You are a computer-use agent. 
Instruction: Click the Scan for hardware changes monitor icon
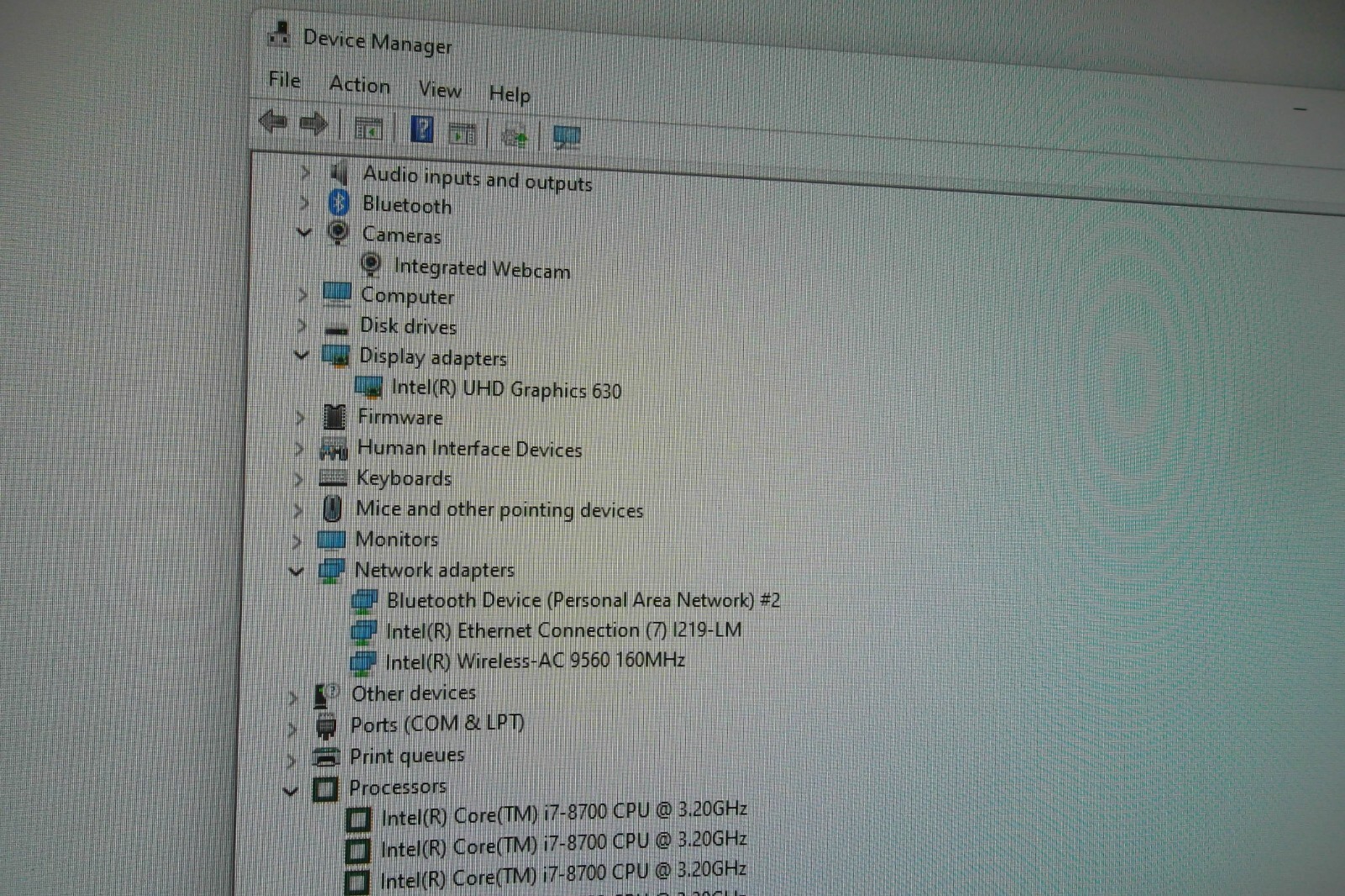[567, 138]
